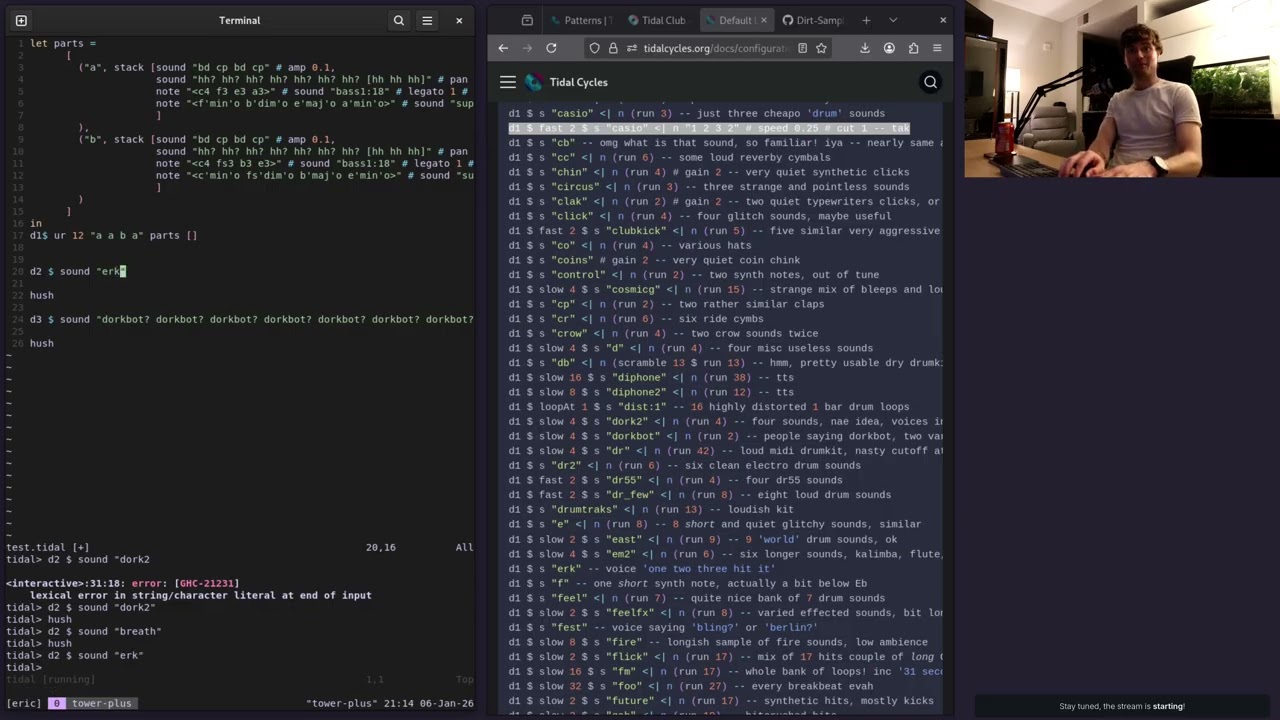Screen dimensions: 1280x720
Task: Click the "dorkbot" sample line in docs
Action: [725, 436]
